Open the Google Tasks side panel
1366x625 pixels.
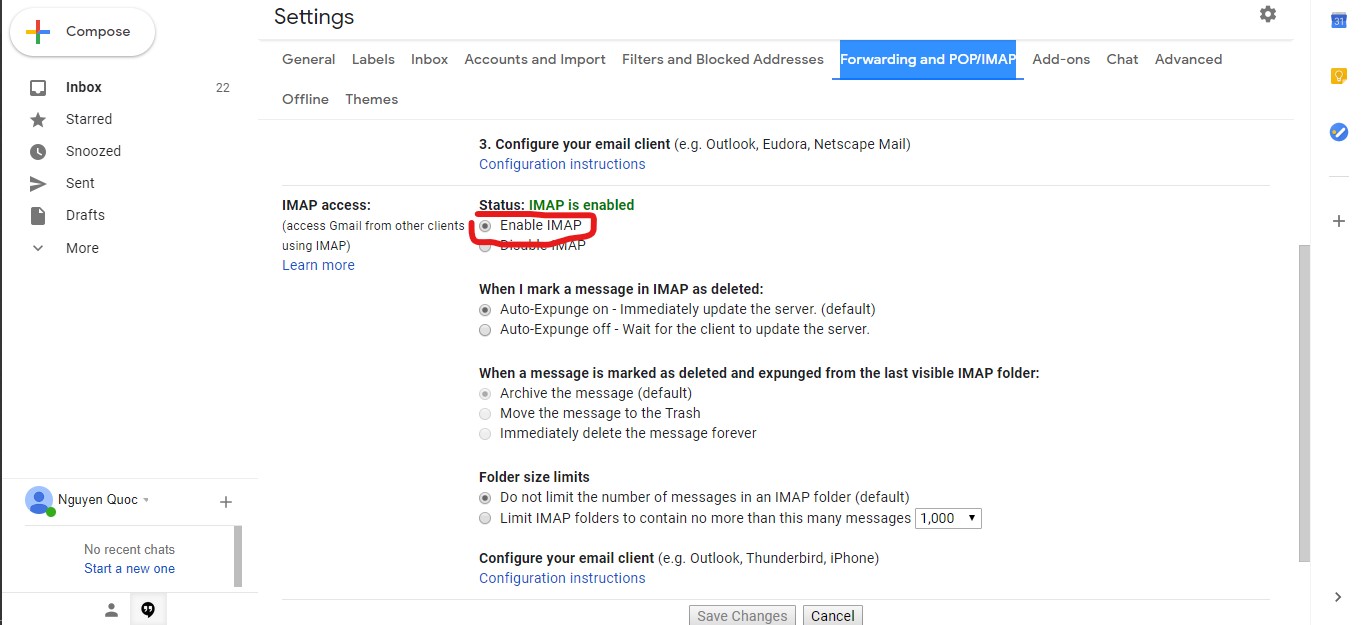[1338, 131]
